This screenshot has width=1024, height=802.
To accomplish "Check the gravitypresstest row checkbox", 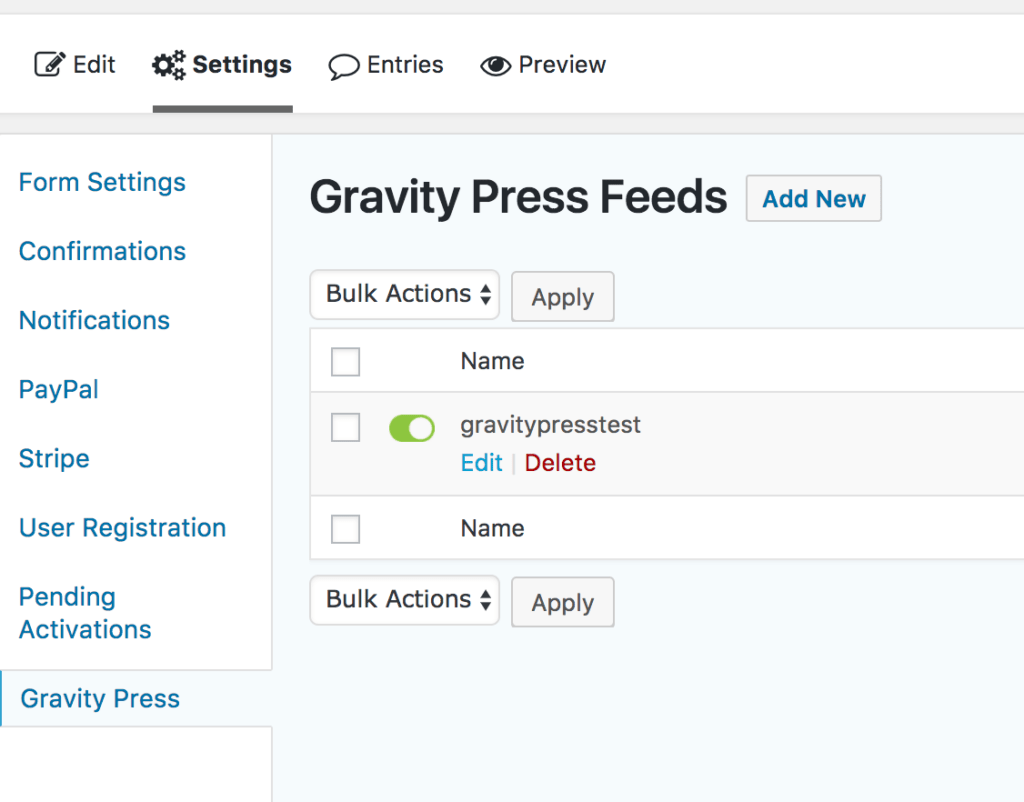I will click(345, 428).
